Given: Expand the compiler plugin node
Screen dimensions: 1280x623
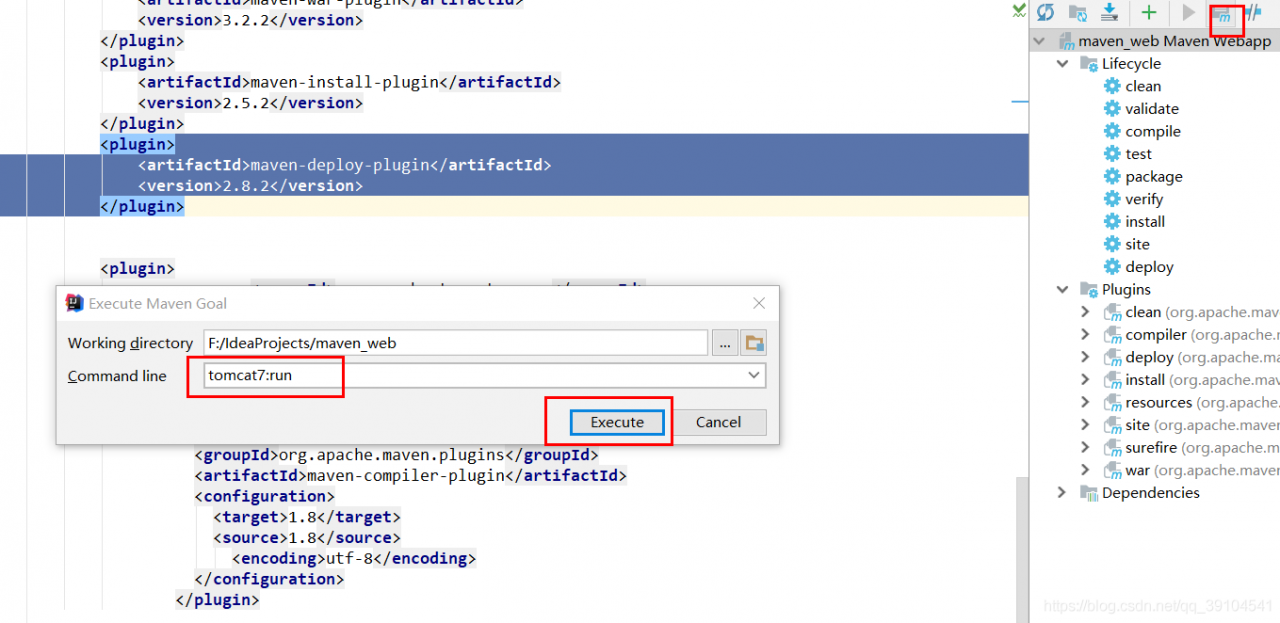Looking at the screenshot, I should tap(1085, 335).
